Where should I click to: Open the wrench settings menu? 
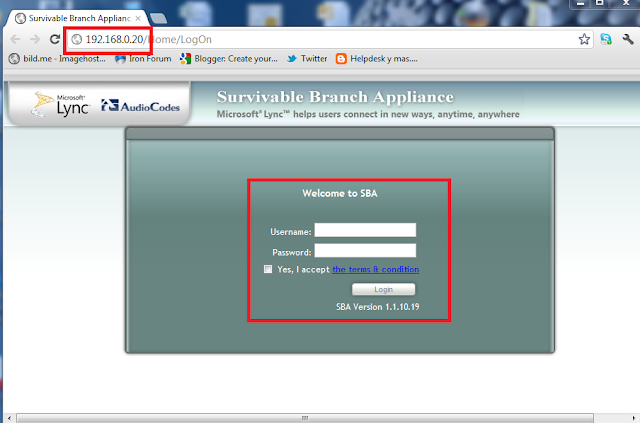click(628, 39)
